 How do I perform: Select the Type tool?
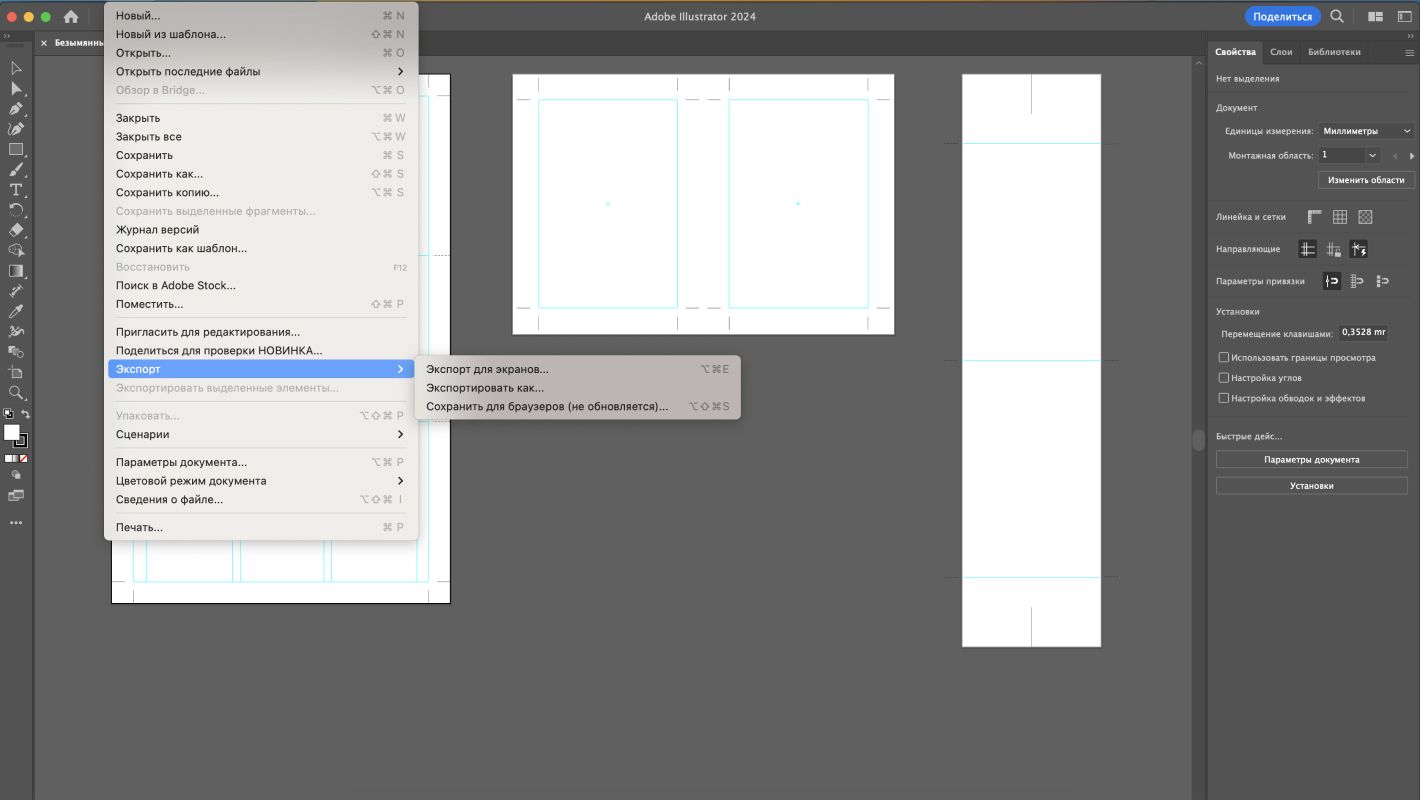[16, 190]
